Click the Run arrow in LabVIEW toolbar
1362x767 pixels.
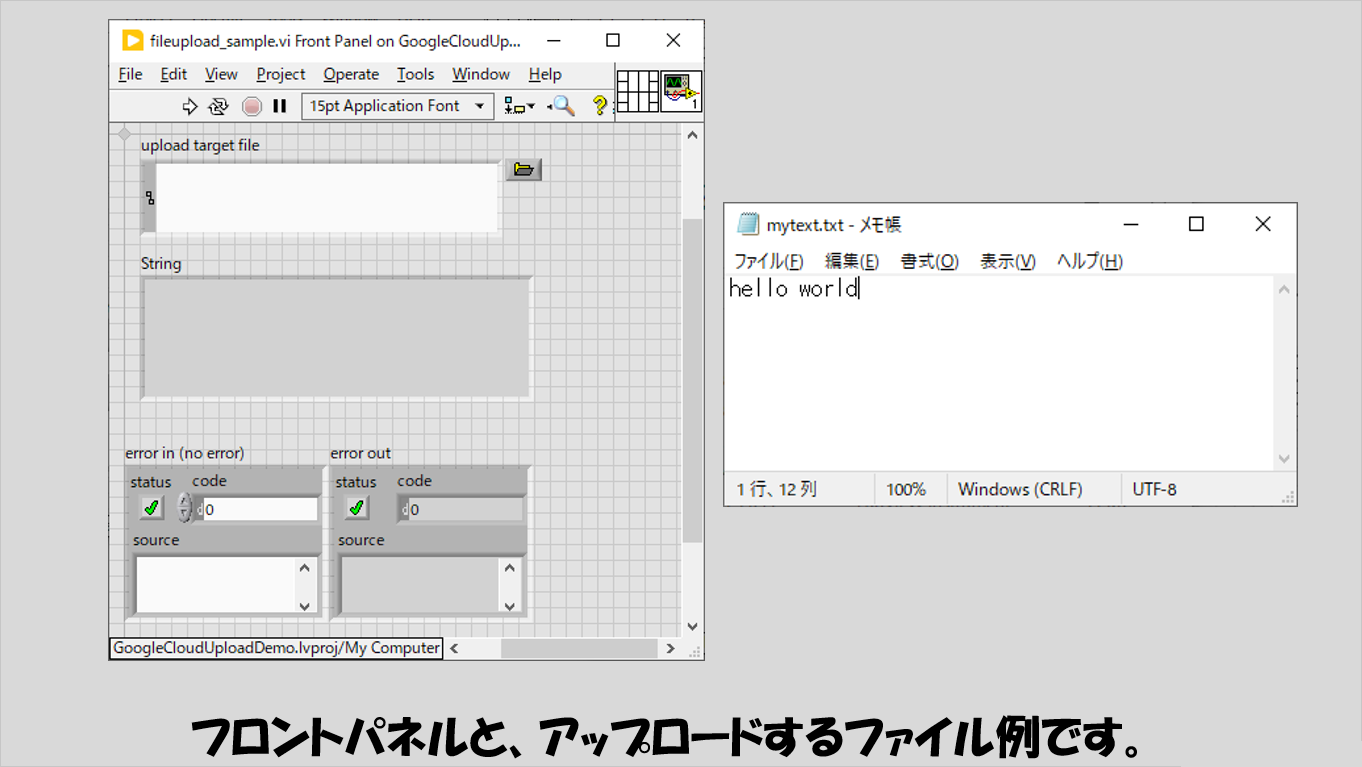point(189,106)
